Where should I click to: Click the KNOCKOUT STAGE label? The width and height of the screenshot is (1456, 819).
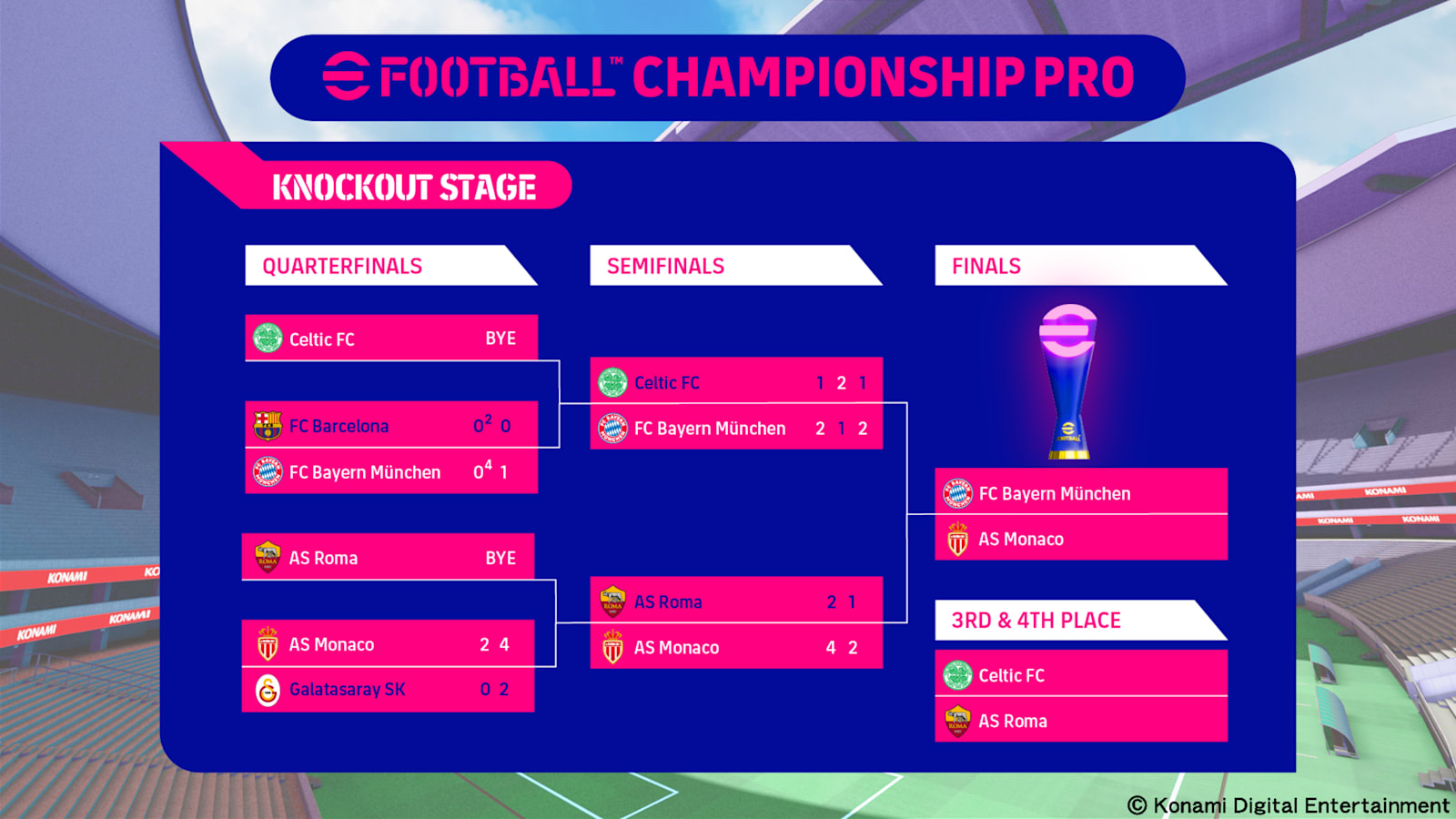click(404, 187)
